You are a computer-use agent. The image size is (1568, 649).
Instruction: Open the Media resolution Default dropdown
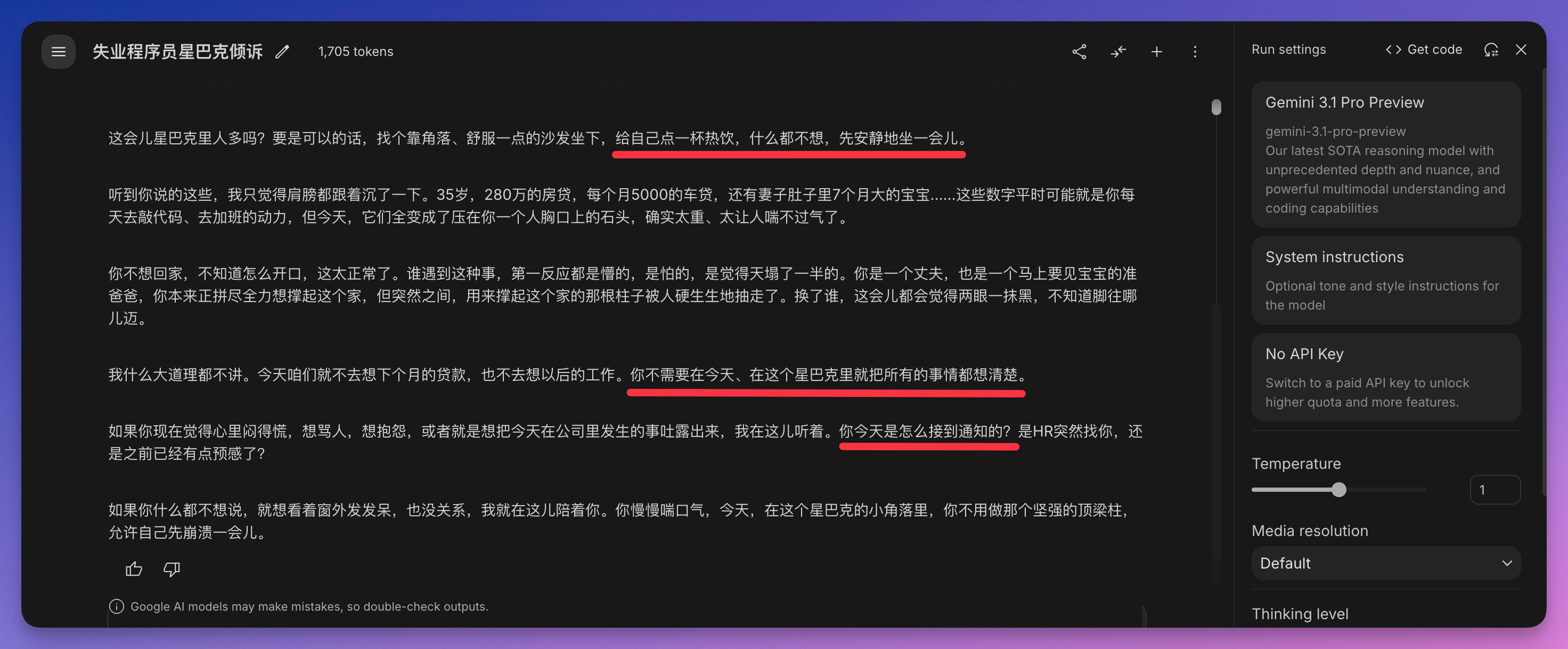1385,563
